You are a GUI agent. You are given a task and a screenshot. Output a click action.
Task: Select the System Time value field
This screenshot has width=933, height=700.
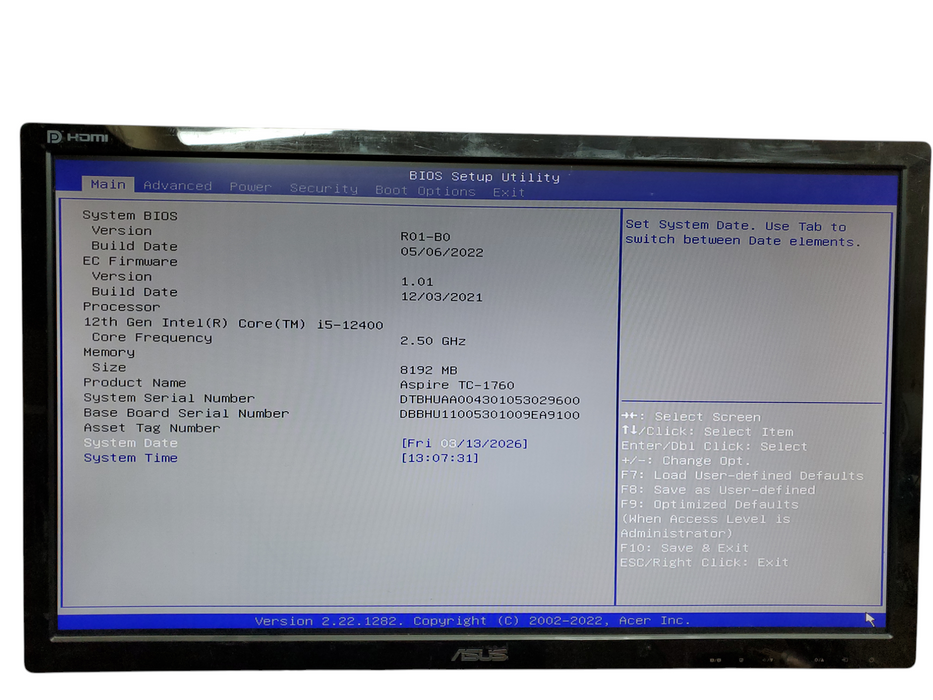440,458
